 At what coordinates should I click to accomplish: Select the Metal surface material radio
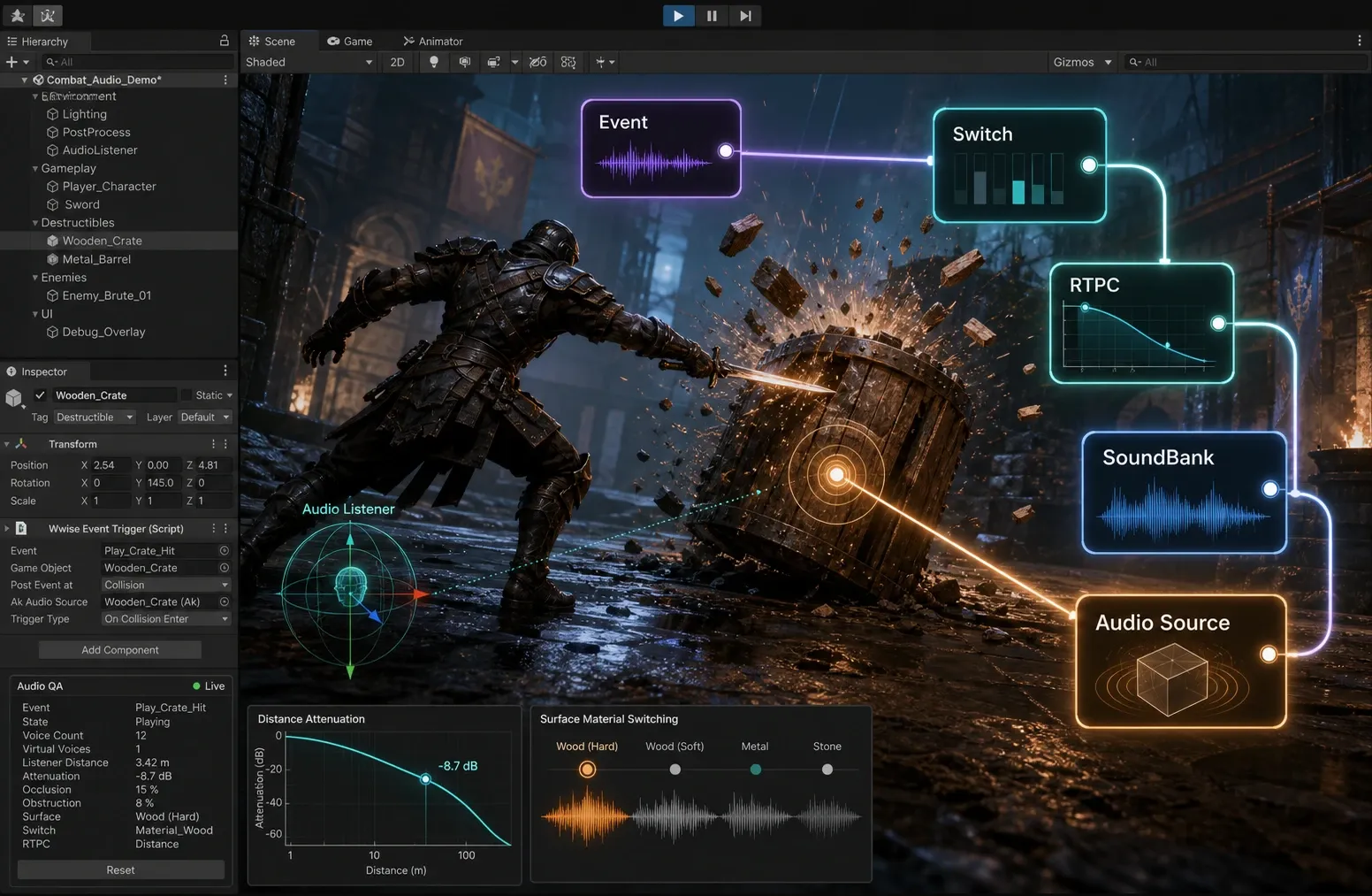click(755, 770)
